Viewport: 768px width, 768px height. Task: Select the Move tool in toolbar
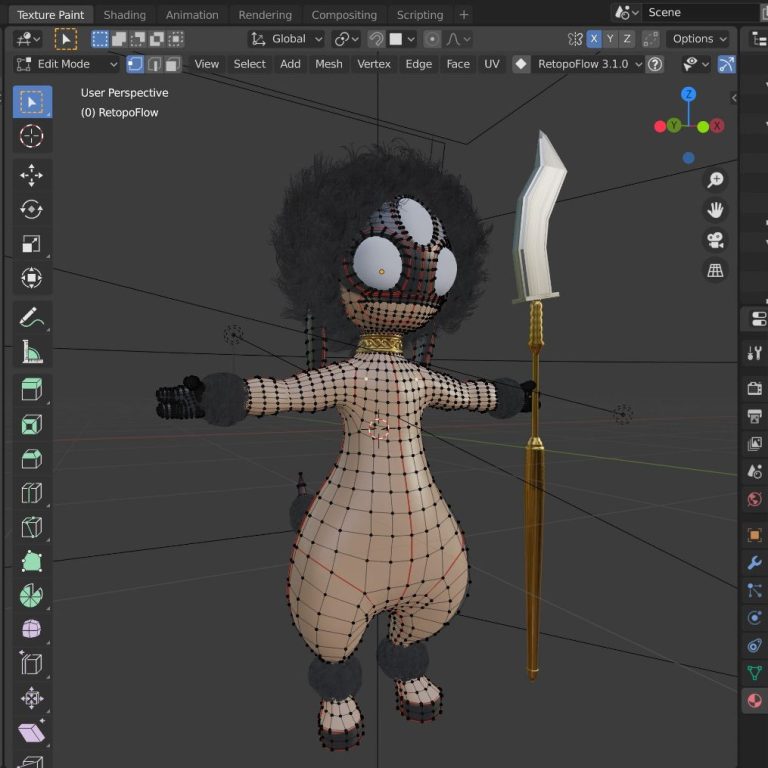point(32,175)
